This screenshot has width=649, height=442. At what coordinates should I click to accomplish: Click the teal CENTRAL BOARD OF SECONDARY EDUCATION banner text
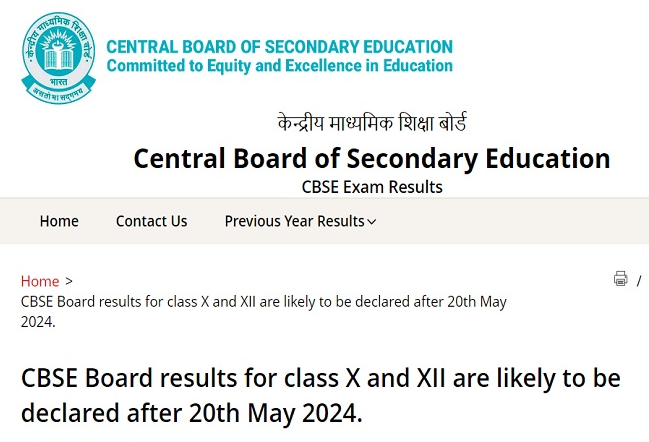[279, 47]
